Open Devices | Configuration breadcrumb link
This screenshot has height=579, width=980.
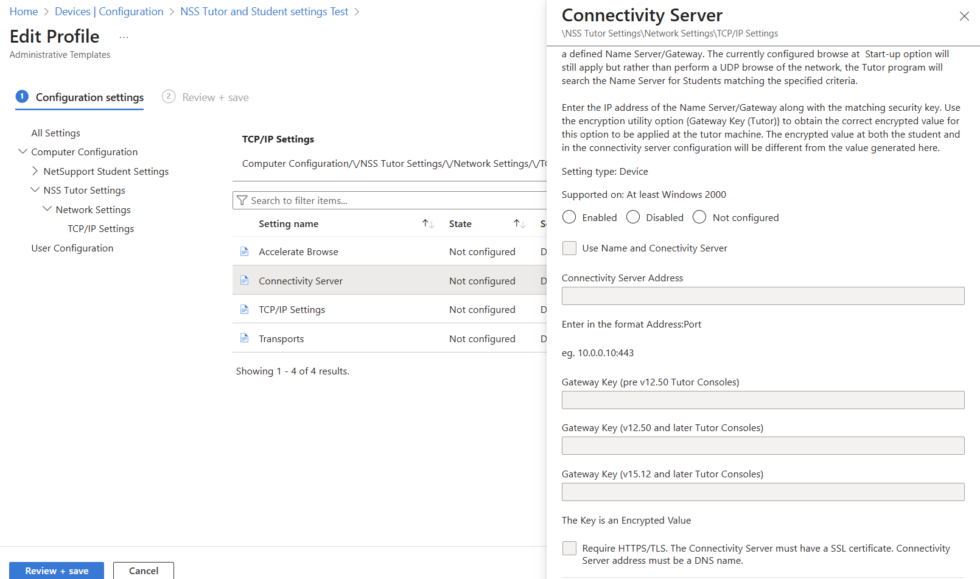(109, 11)
